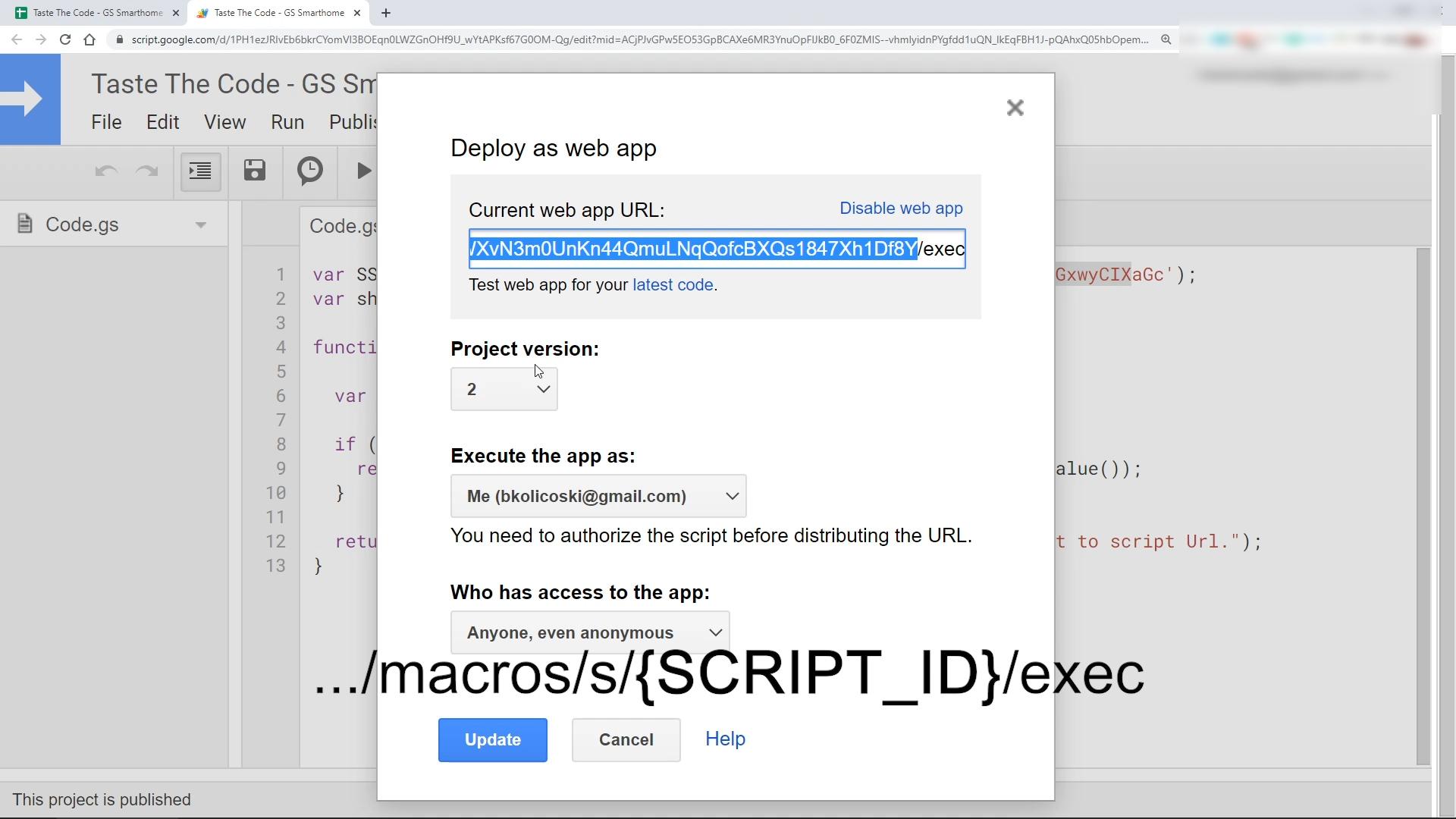Viewport: 1456px width, 819px height.
Task: Click line number 4 in the editor
Action: [281, 347]
